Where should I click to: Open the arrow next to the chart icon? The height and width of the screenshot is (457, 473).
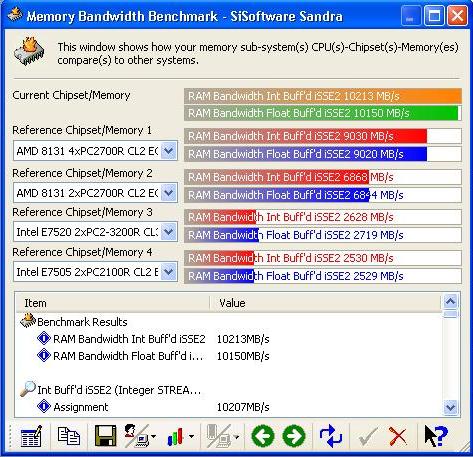click(192, 436)
